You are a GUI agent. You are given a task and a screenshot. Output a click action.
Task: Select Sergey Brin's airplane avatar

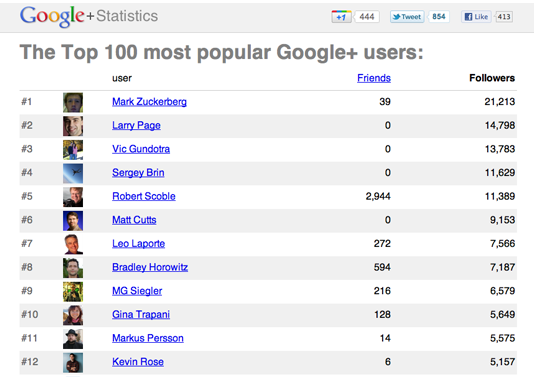tap(73, 173)
